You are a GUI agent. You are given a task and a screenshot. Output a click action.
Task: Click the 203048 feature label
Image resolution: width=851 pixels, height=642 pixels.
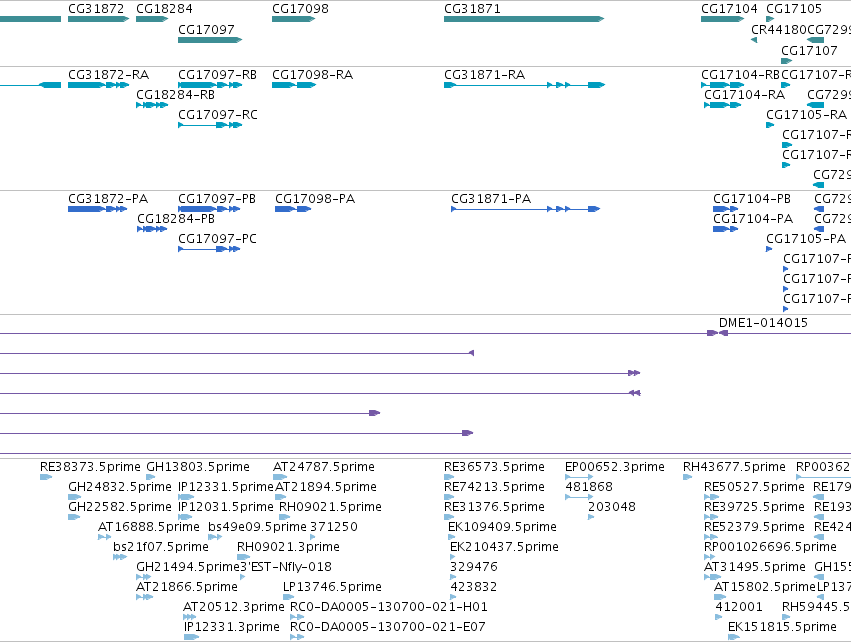click(612, 507)
